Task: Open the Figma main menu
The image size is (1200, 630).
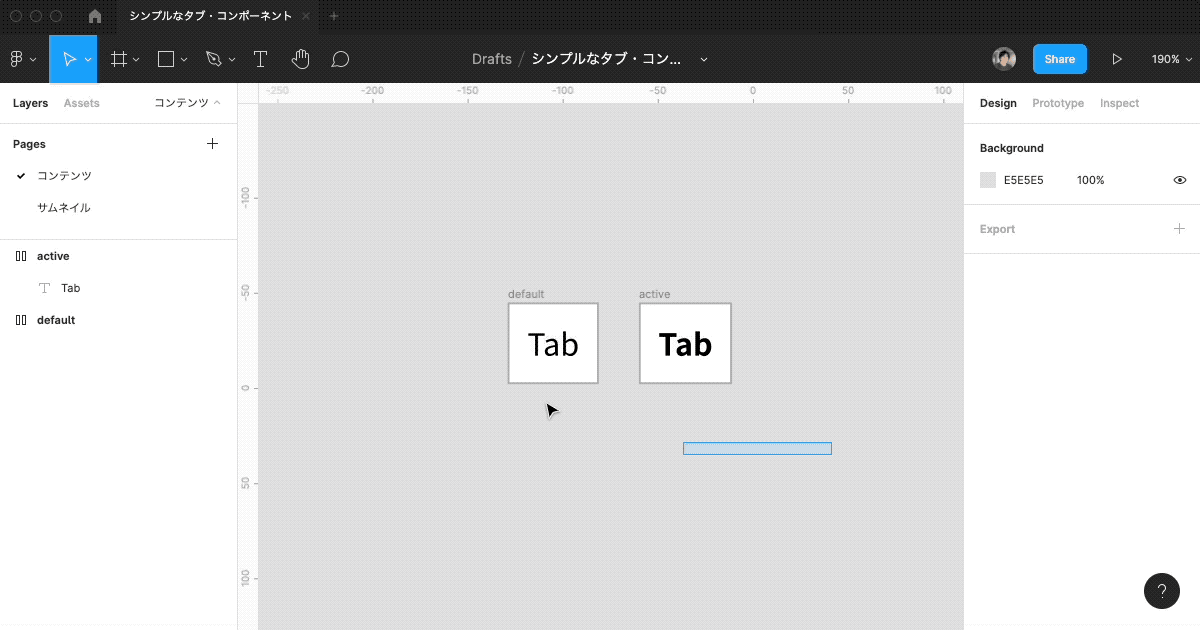Action: coord(18,59)
